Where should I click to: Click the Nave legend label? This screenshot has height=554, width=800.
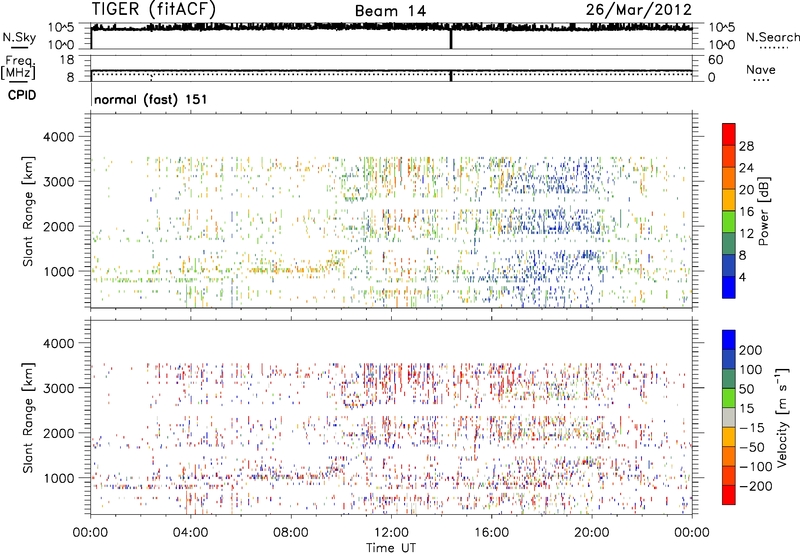point(762,72)
